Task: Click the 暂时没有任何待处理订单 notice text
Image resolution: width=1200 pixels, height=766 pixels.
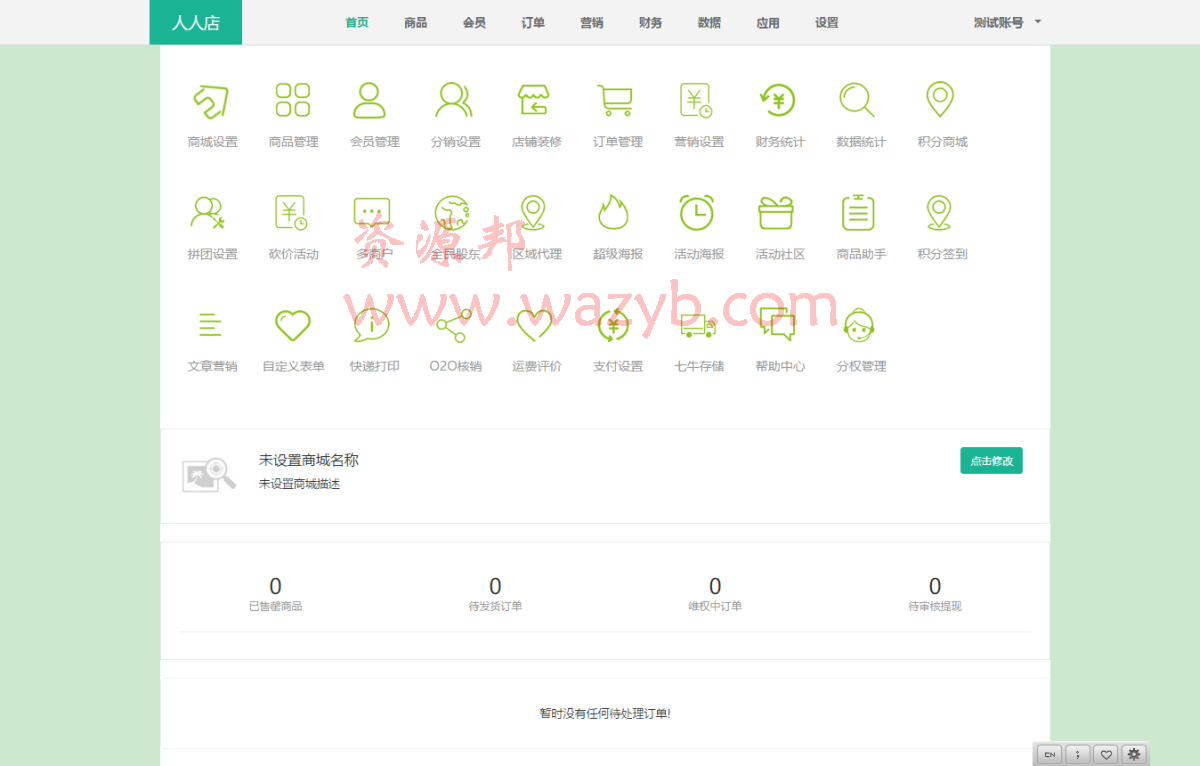Action: 605,713
